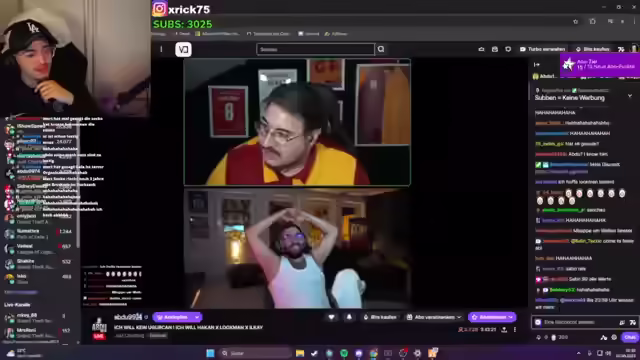Open the Windows Start button

(x=210, y=353)
